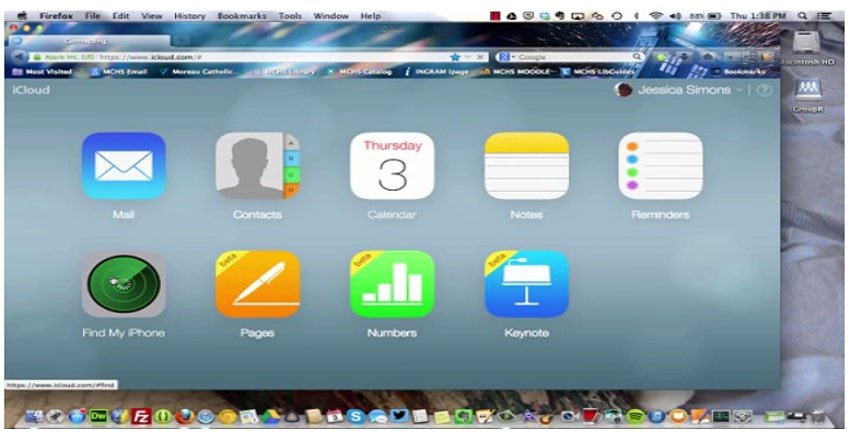Image resolution: width=850 pixels, height=436 pixels.
Task: Open Twitter from the Dock
Action: [399, 416]
